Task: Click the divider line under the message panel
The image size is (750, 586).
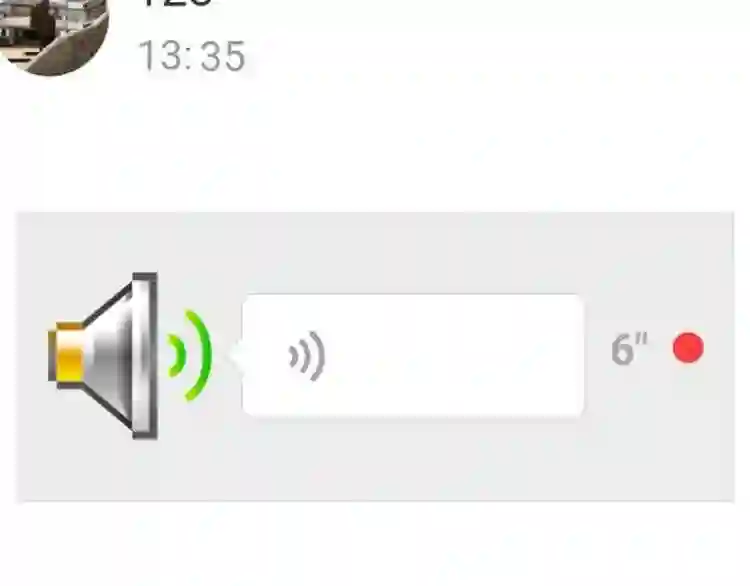Action: click(375, 501)
